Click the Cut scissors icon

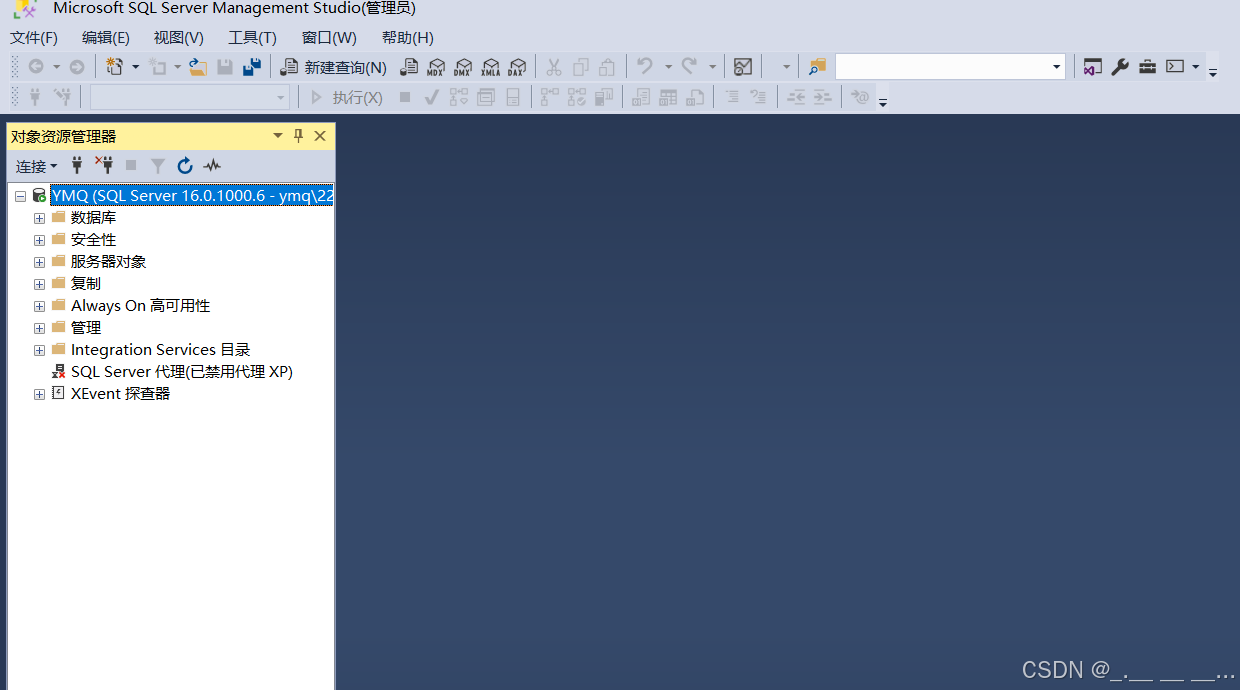tap(553, 67)
